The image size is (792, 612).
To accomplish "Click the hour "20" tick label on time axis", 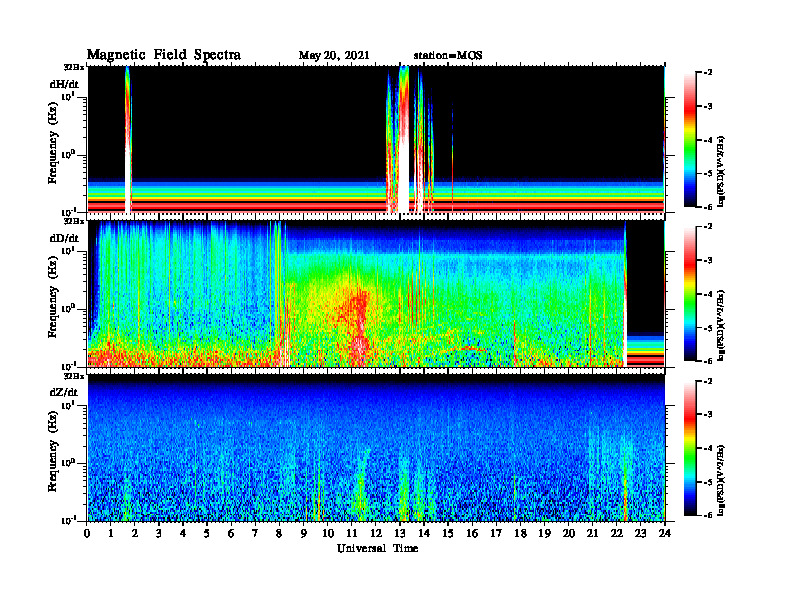I will point(569,533).
